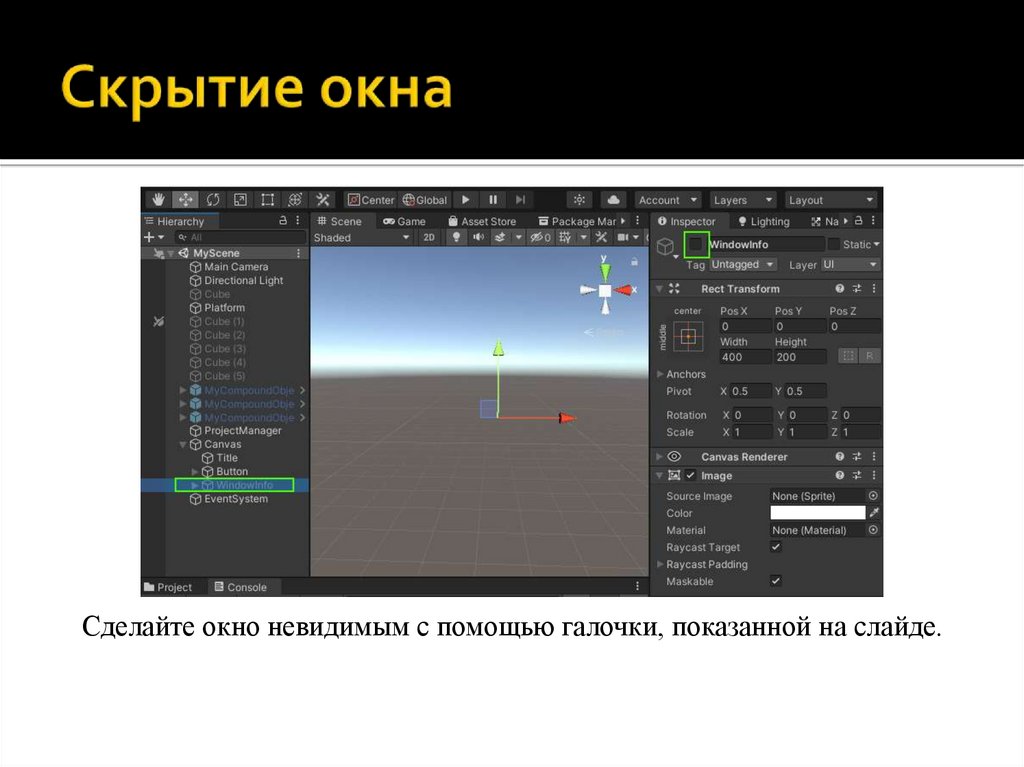This screenshot has width=1024, height=767.
Task: Expand the Raycast Padding foldout
Action: point(660,564)
